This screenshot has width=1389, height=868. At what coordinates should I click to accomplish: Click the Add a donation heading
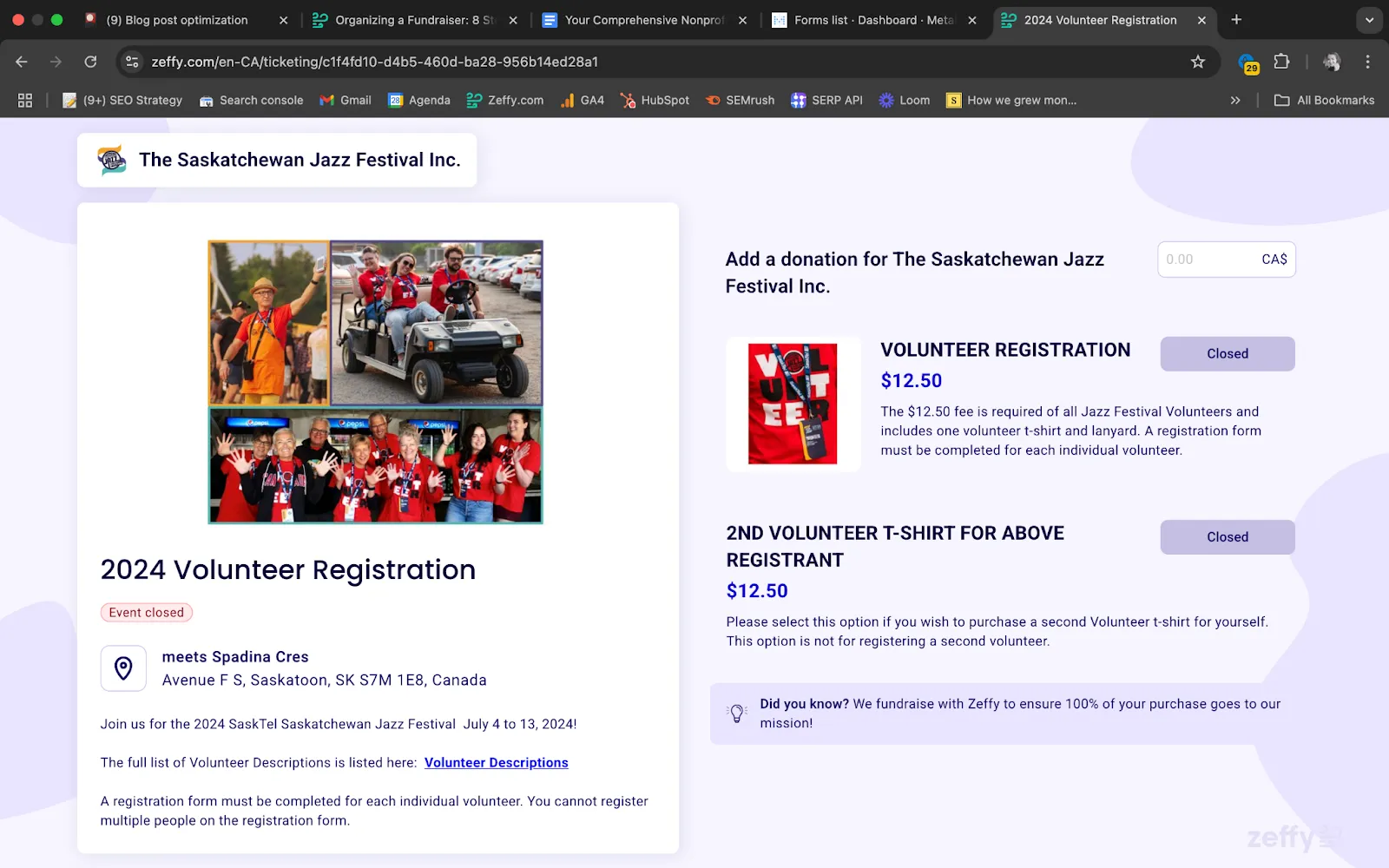click(x=915, y=273)
